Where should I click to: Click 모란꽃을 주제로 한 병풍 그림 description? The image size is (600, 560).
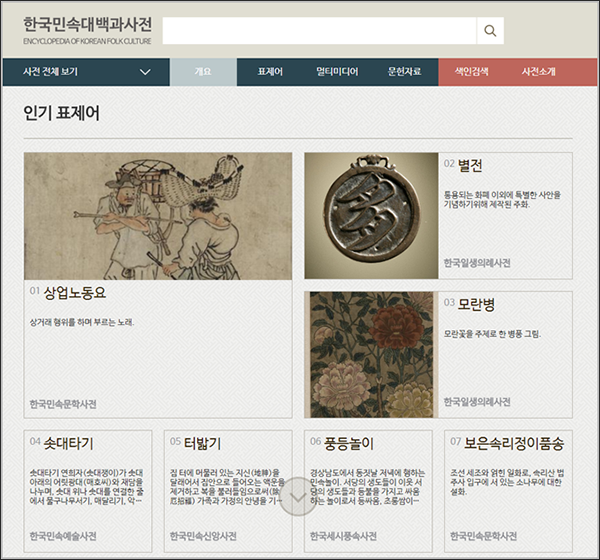pyautogui.click(x=492, y=334)
